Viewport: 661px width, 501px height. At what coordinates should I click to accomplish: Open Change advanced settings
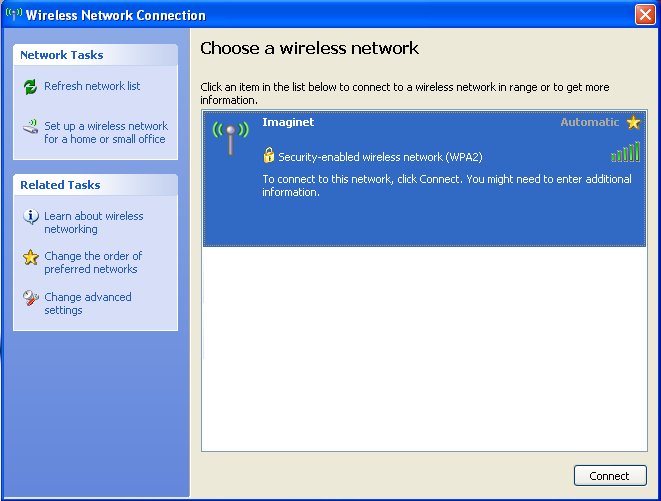click(88, 303)
